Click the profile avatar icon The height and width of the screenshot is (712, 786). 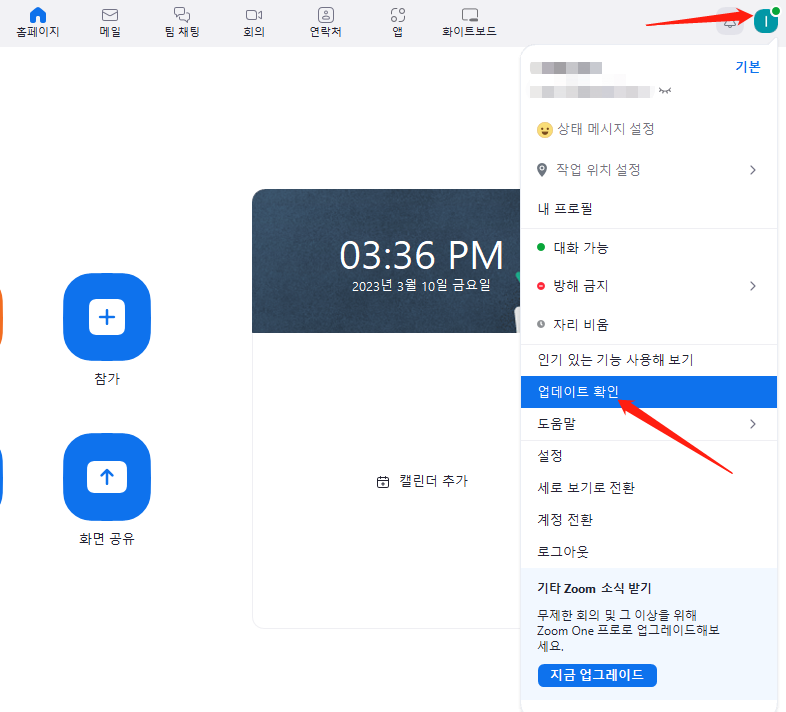(x=765, y=21)
